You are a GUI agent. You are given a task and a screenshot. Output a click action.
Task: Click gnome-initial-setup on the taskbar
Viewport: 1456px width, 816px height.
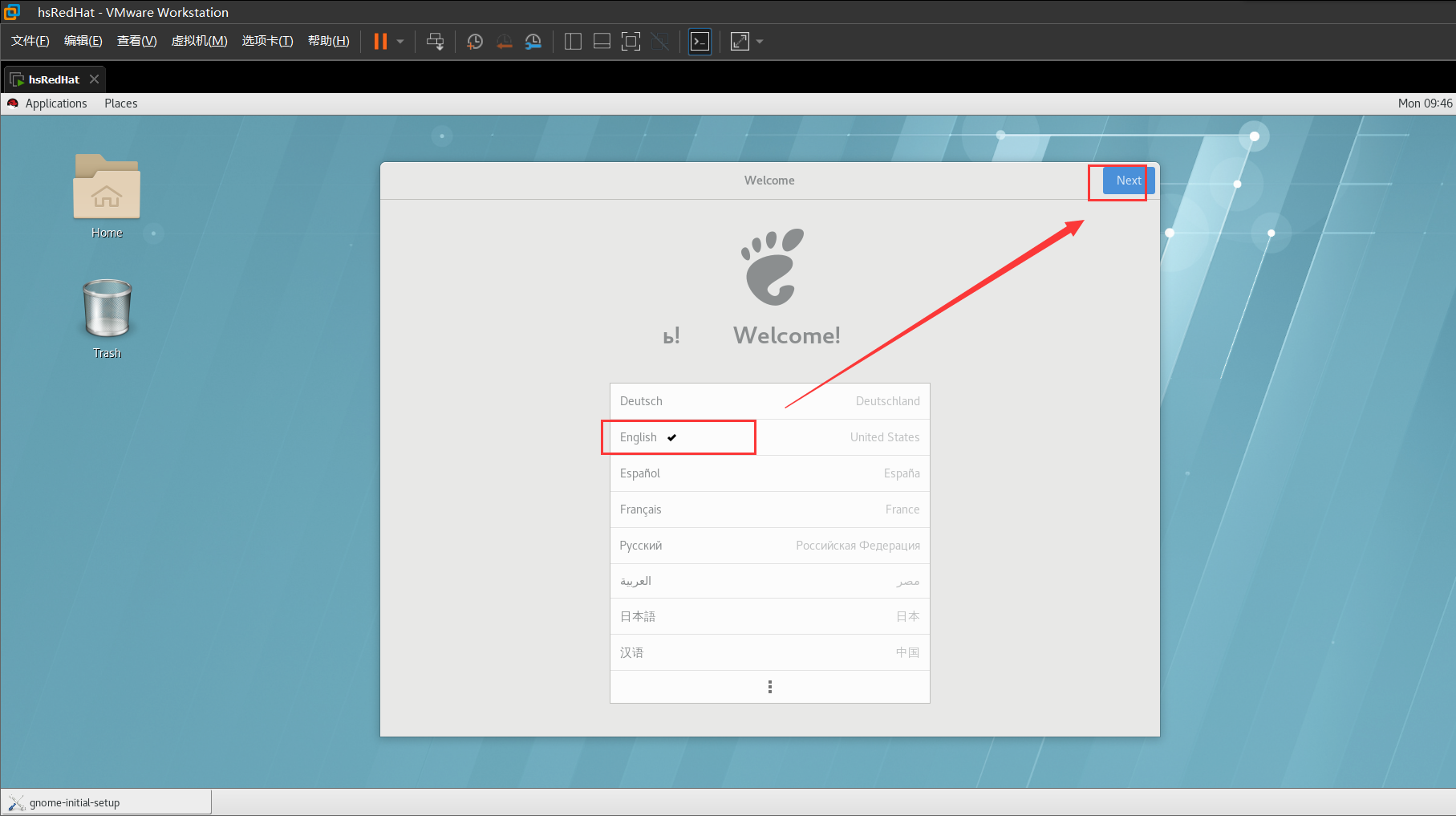click(105, 802)
